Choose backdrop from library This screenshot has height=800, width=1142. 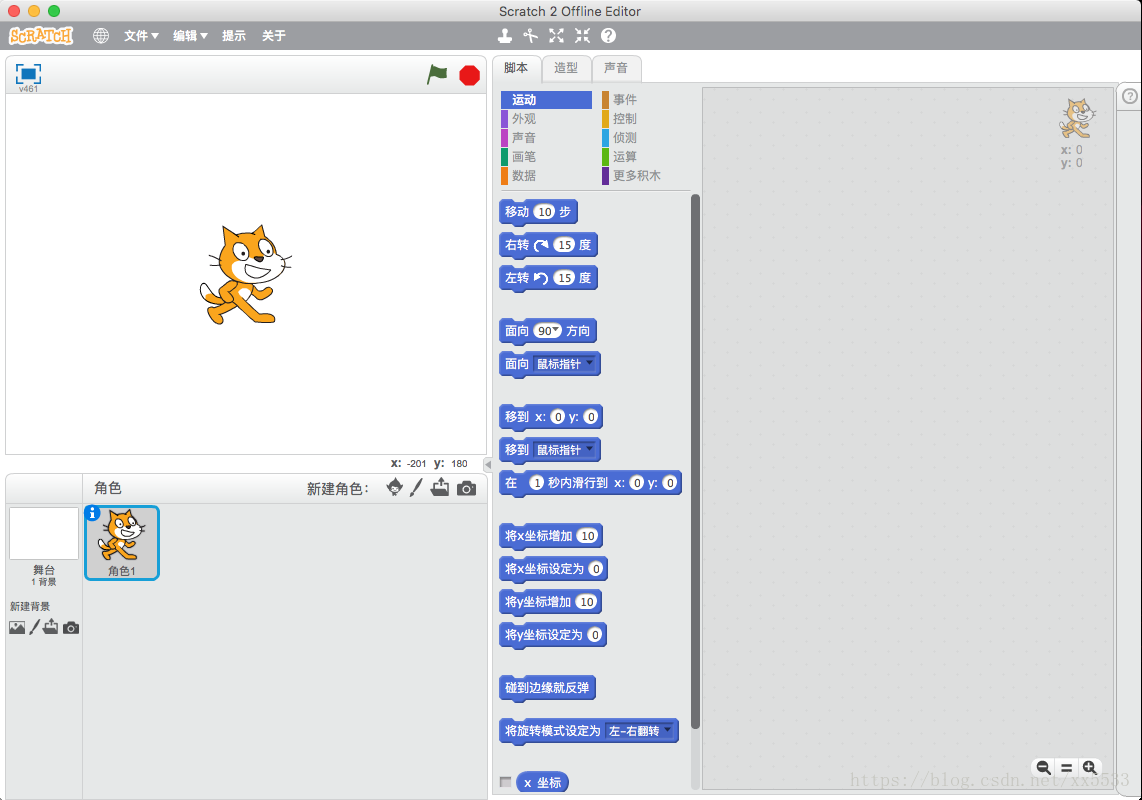17,627
